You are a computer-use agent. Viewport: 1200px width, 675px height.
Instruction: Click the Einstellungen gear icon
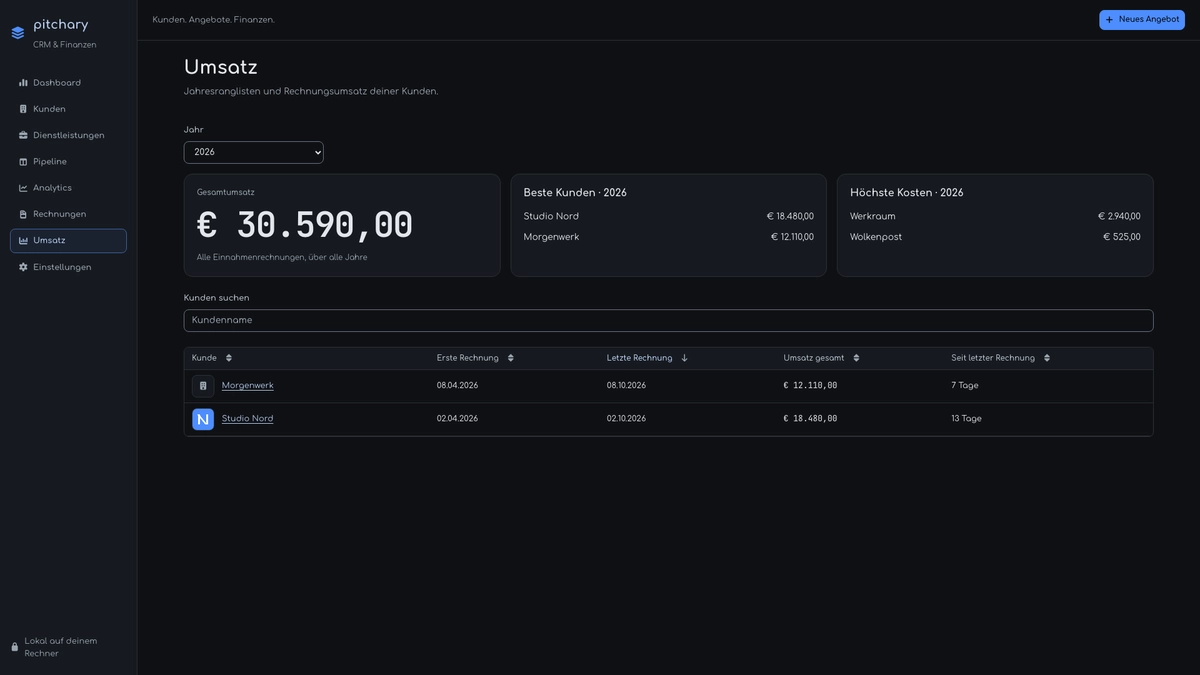(x=23, y=267)
